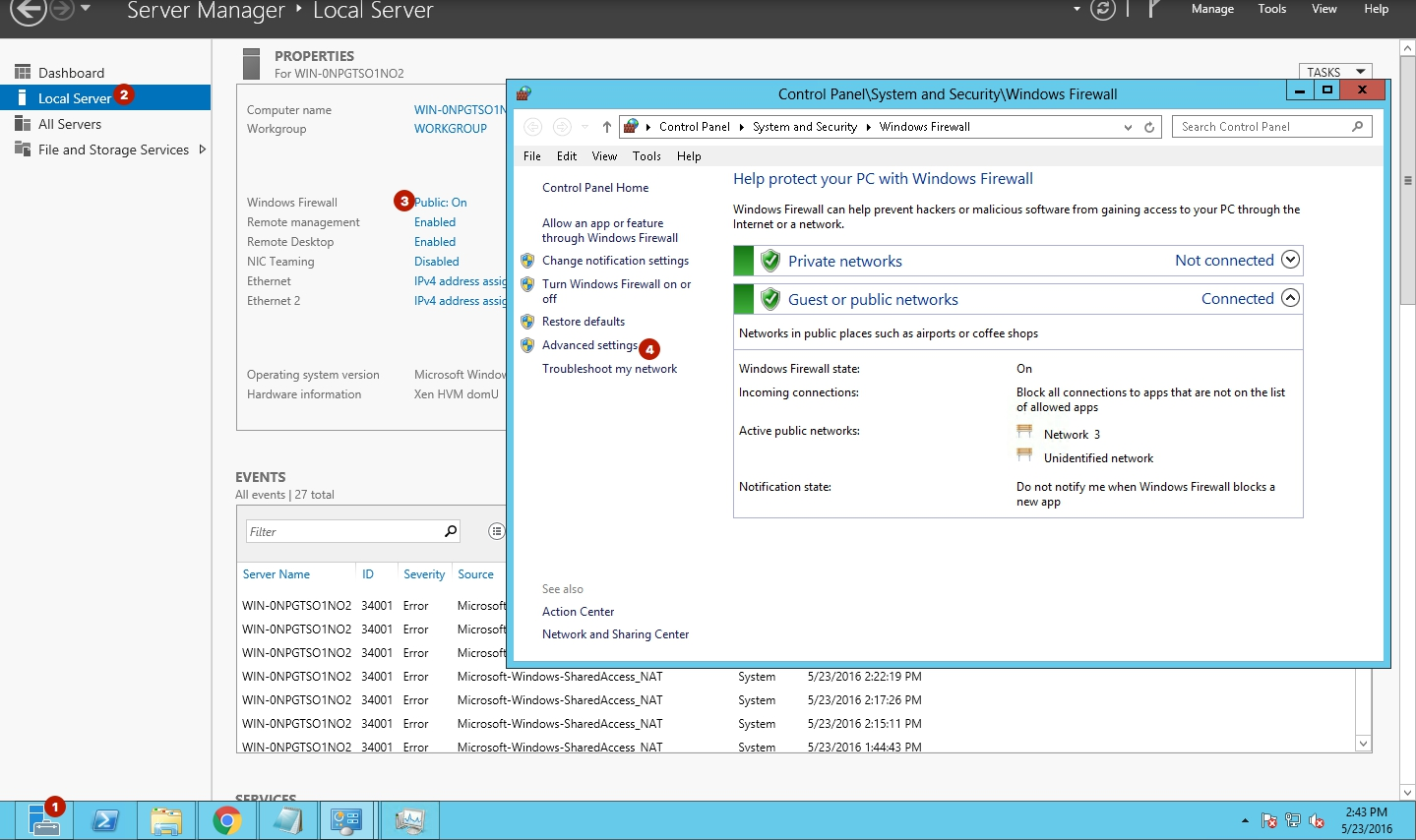Sort events by Severity column
Screen dimensions: 1416x840
pos(424,574)
